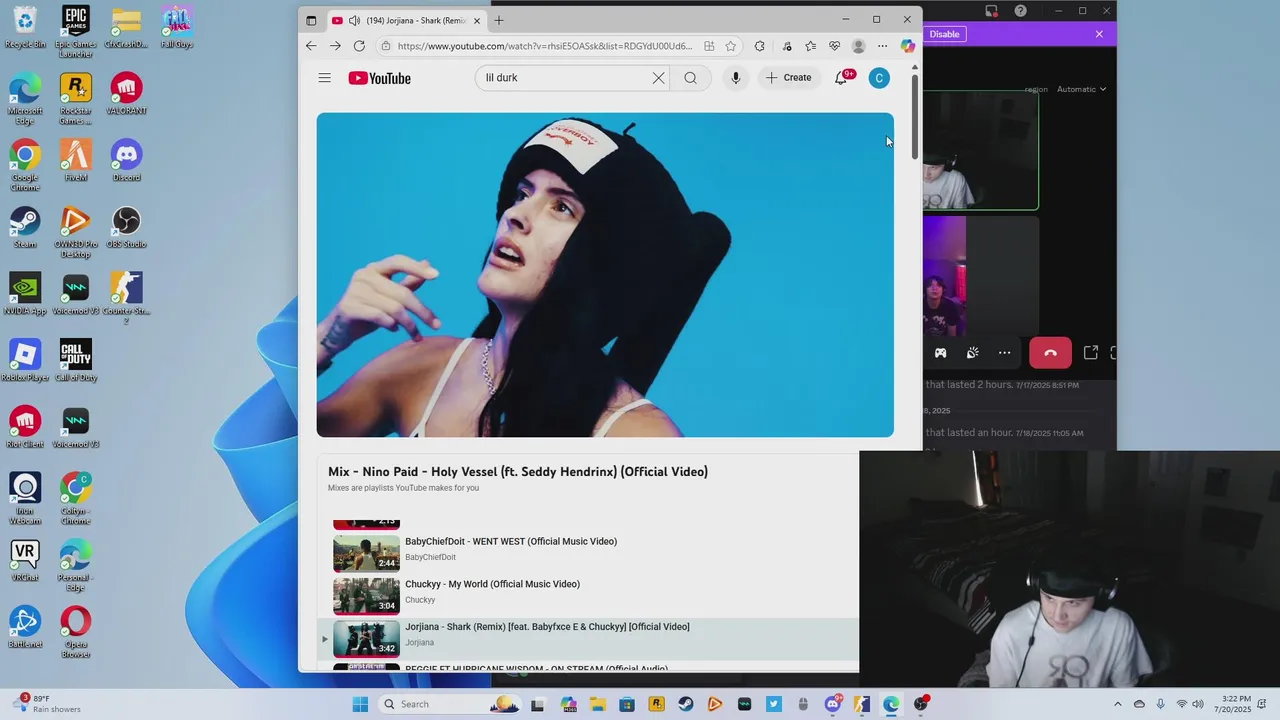Image resolution: width=1280 pixels, height=720 pixels.
Task: Disconnect the Discord call
Action: point(1050,352)
